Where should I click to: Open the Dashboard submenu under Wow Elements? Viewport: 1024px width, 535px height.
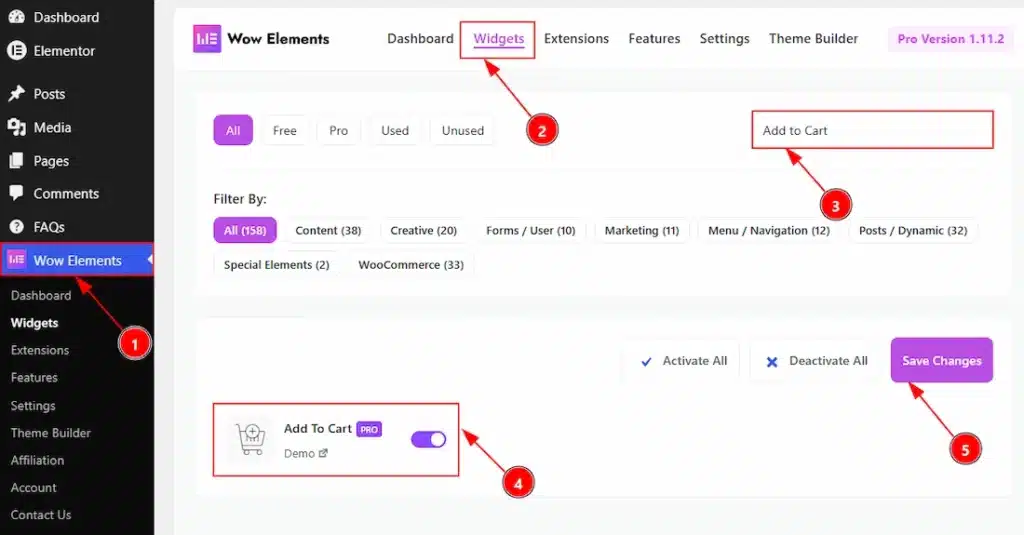tap(41, 295)
